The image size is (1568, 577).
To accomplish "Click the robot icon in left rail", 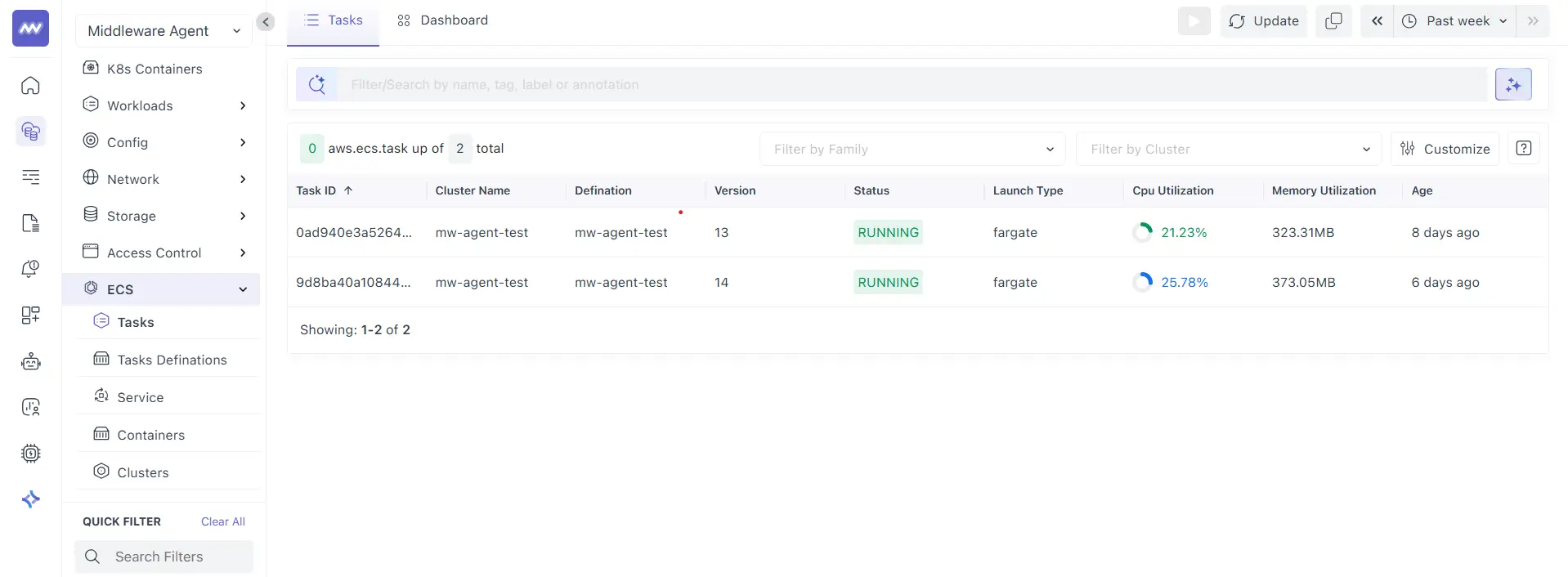I will 30,361.
